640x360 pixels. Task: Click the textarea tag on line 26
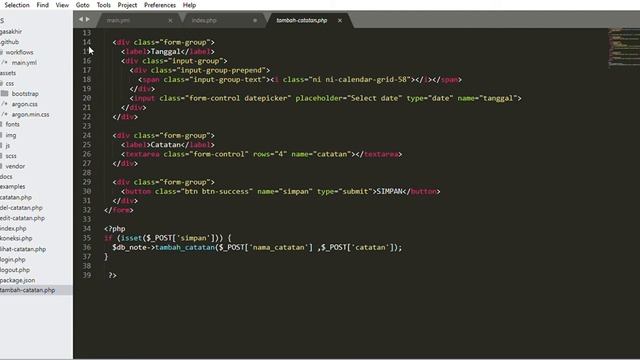(x=142, y=154)
